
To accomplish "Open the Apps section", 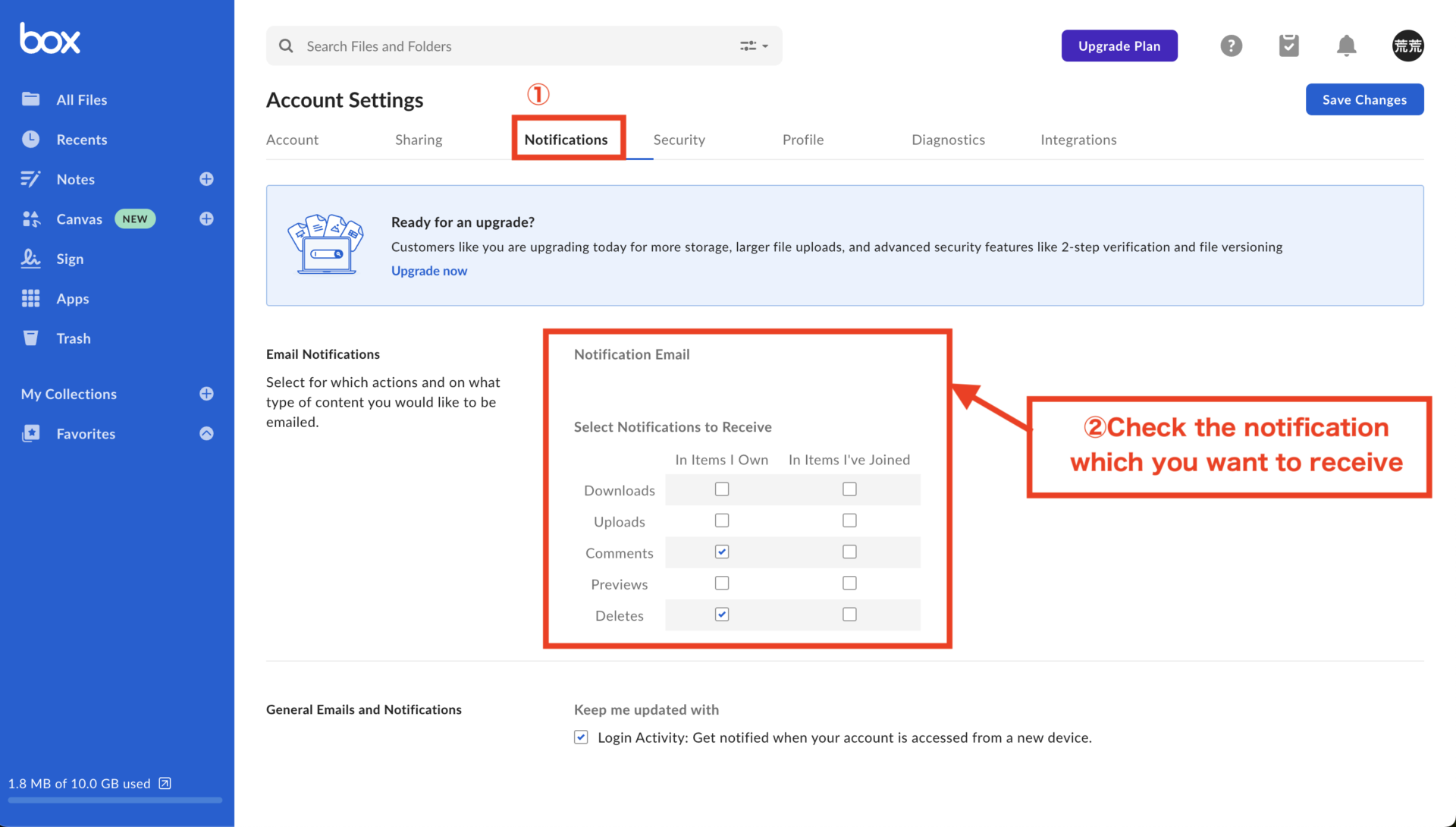I will point(72,298).
